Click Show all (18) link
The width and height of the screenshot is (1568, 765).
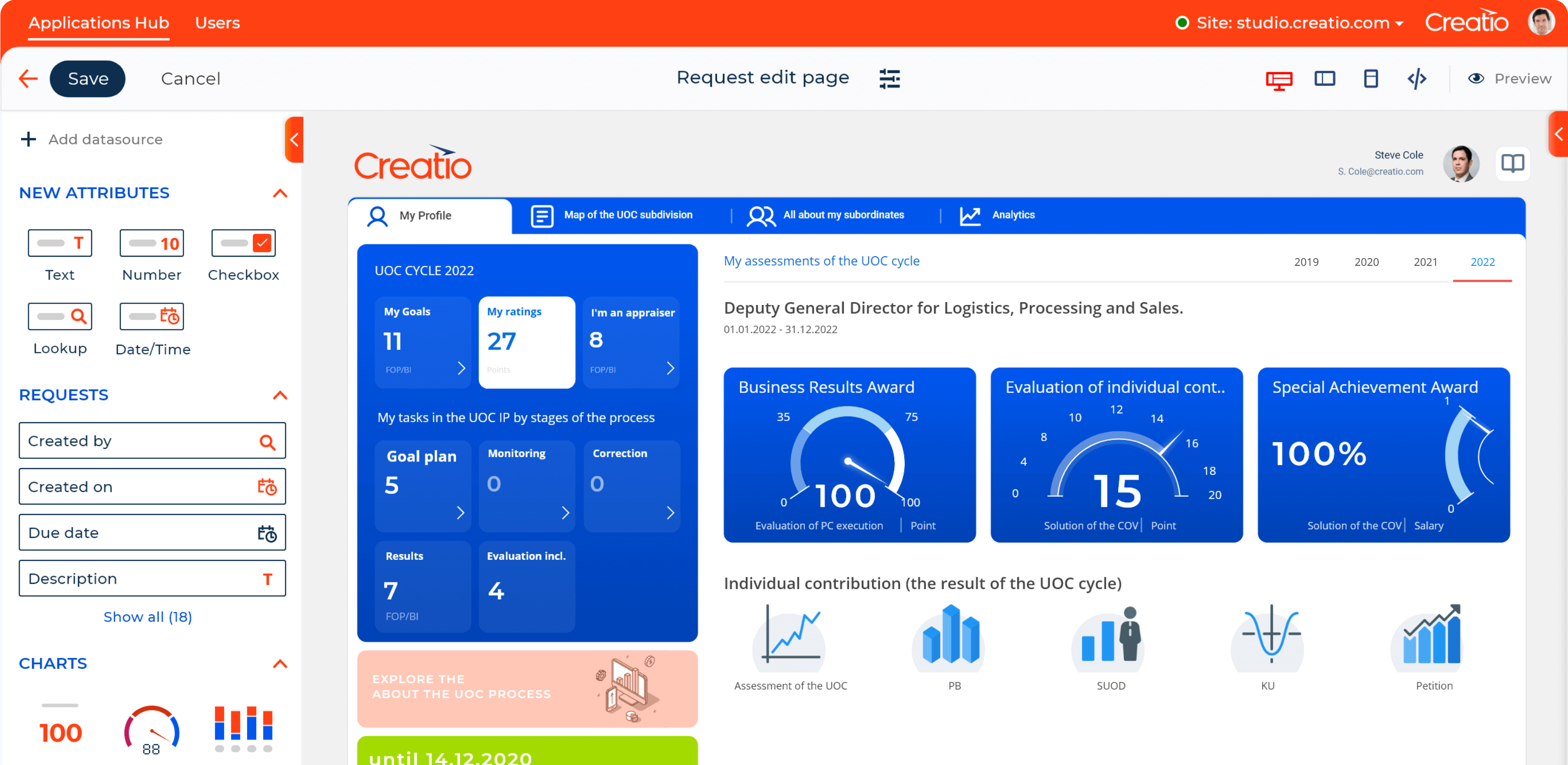point(149,617)
